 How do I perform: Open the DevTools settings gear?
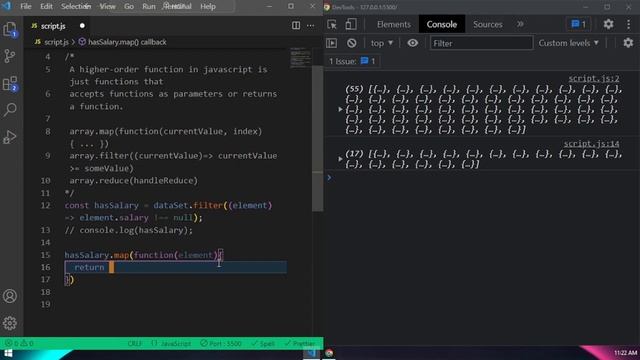click(608, 24)
